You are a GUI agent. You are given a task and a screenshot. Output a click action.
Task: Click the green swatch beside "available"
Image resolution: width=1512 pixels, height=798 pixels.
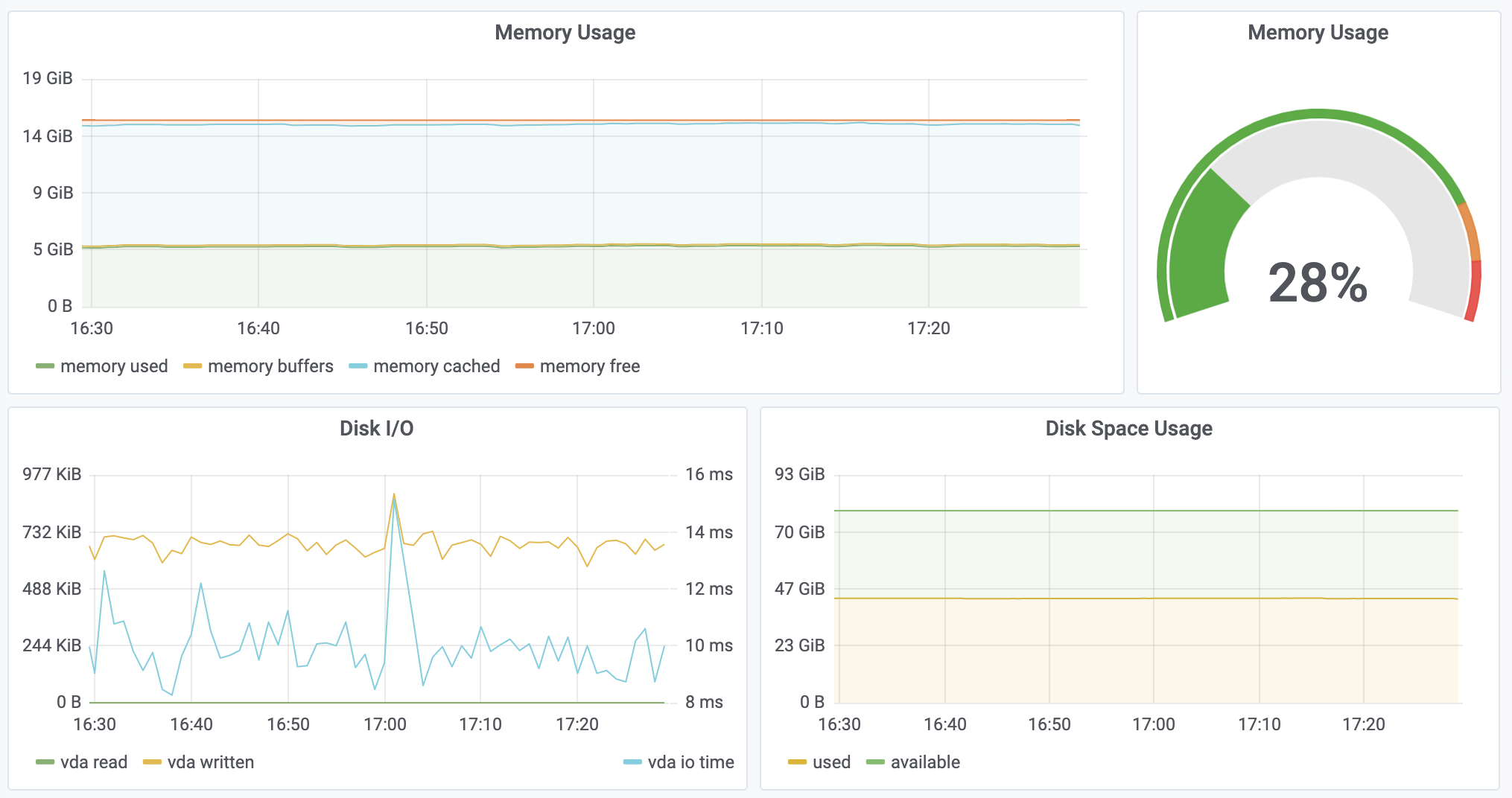point(875,762)
